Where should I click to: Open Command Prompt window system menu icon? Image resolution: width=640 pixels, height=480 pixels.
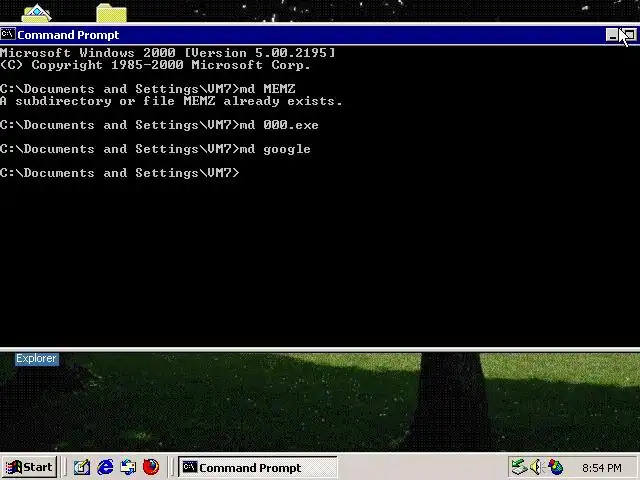click(8, 34)
